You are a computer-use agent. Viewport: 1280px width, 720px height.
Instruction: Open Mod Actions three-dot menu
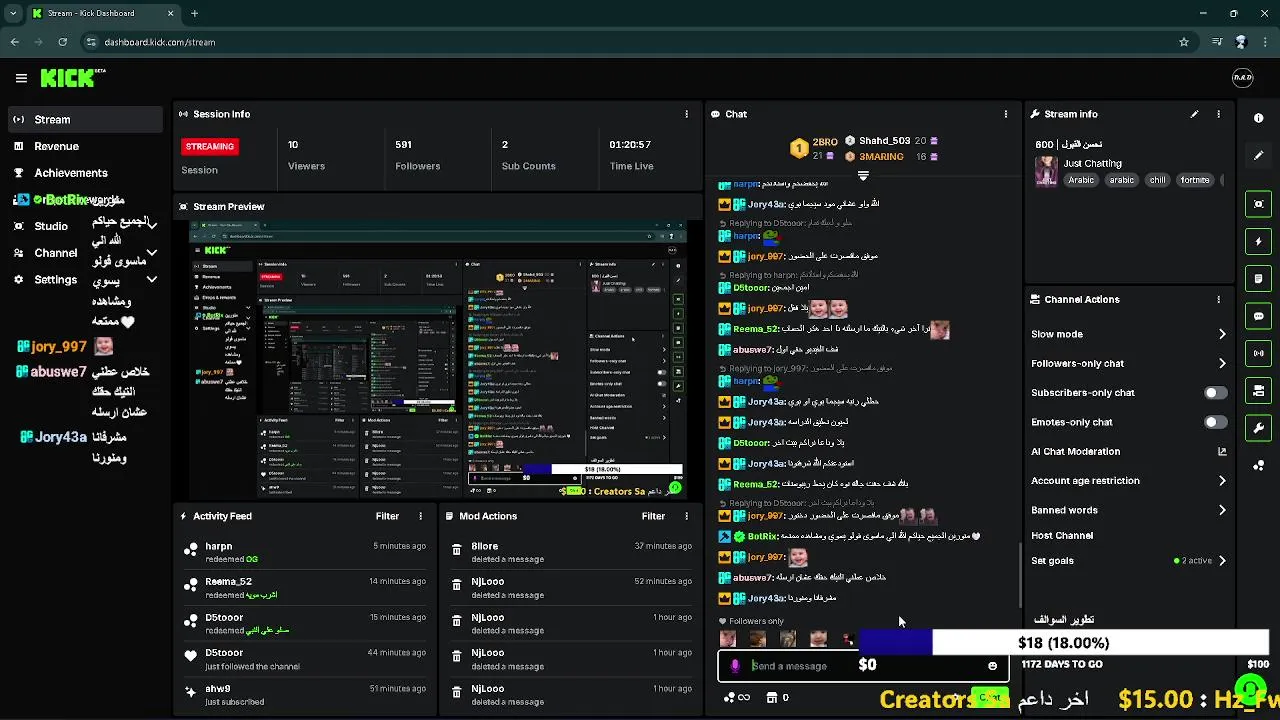[x=686, y=516]
